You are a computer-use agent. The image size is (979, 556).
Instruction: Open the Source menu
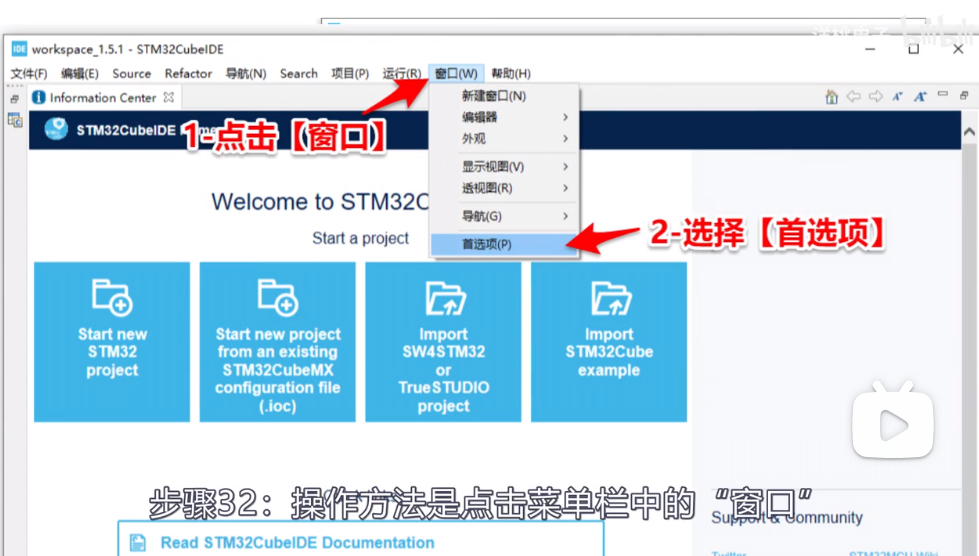(x=132, y=74)
